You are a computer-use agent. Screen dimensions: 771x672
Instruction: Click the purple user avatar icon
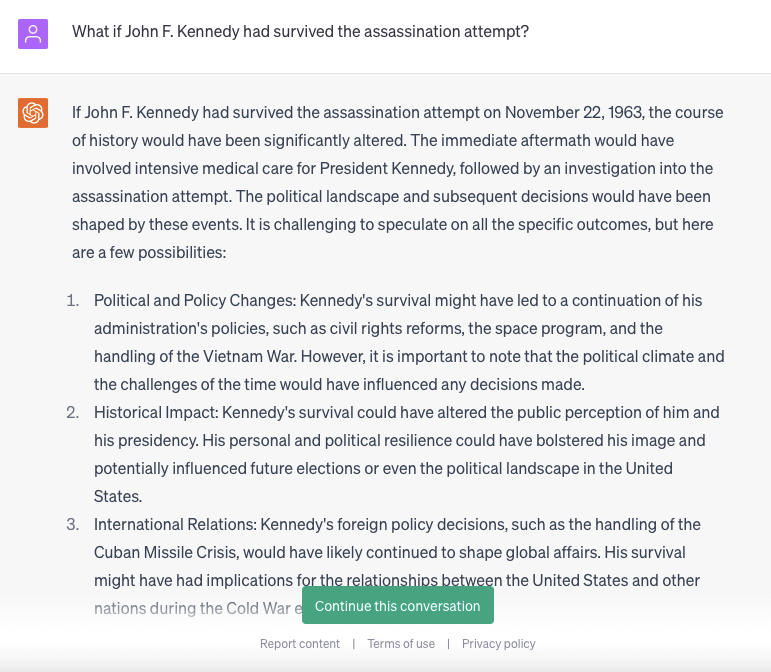click(33, 34)
